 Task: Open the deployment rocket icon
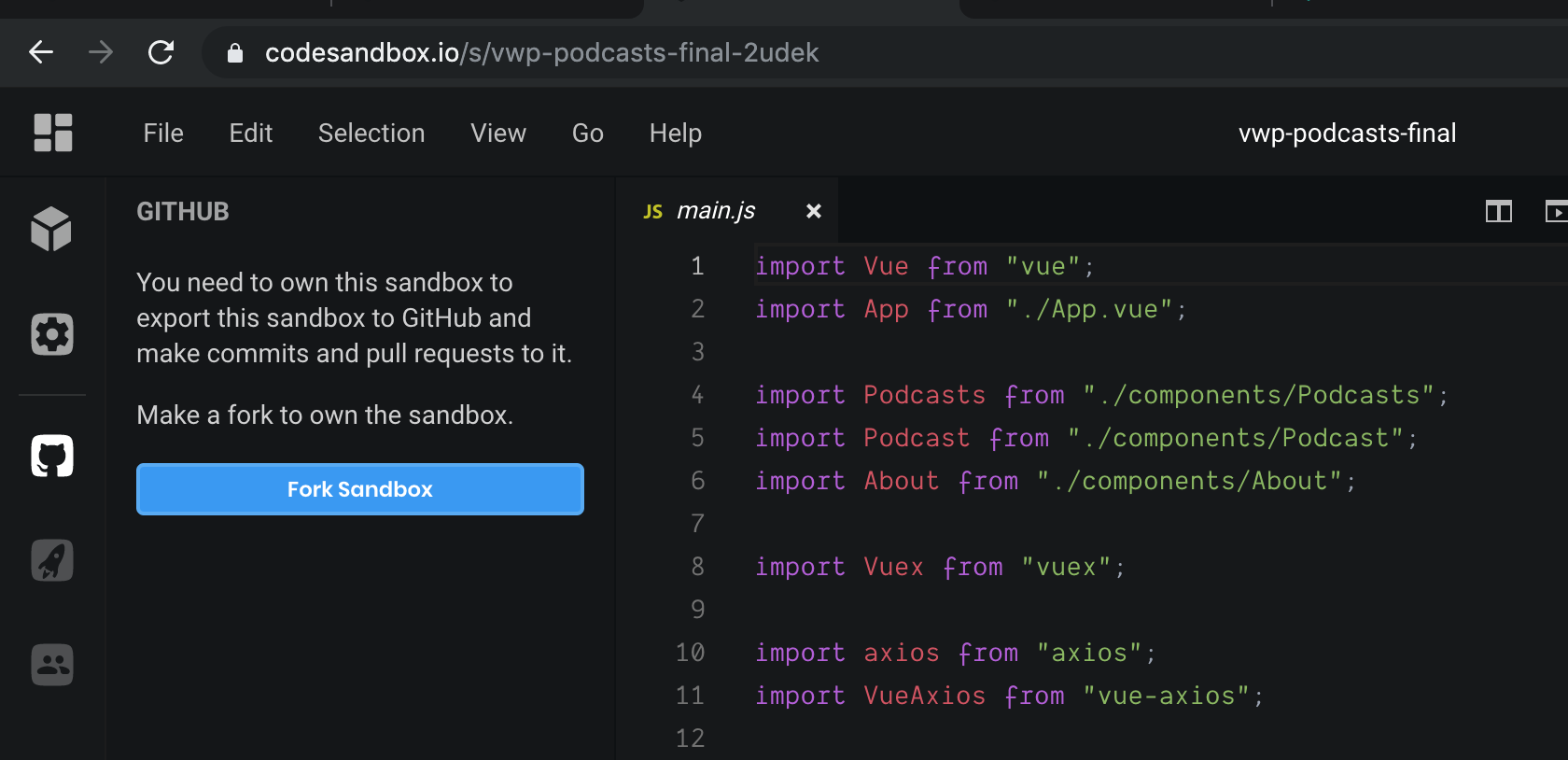click(52, 560)
